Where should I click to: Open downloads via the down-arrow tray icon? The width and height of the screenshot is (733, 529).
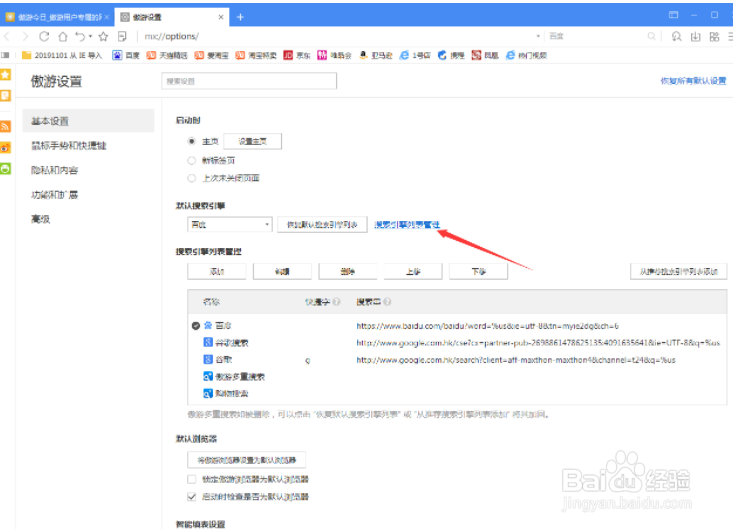pos(696,36)
